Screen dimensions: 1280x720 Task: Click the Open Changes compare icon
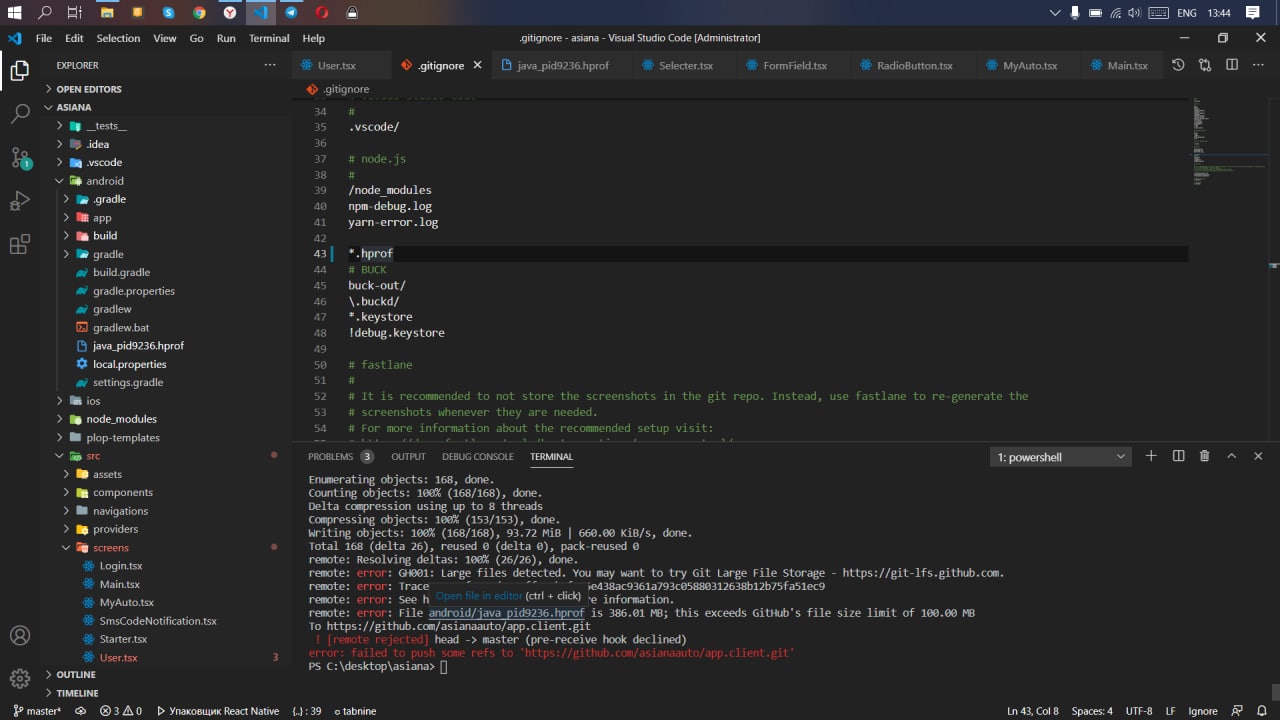click(1204, 65)
